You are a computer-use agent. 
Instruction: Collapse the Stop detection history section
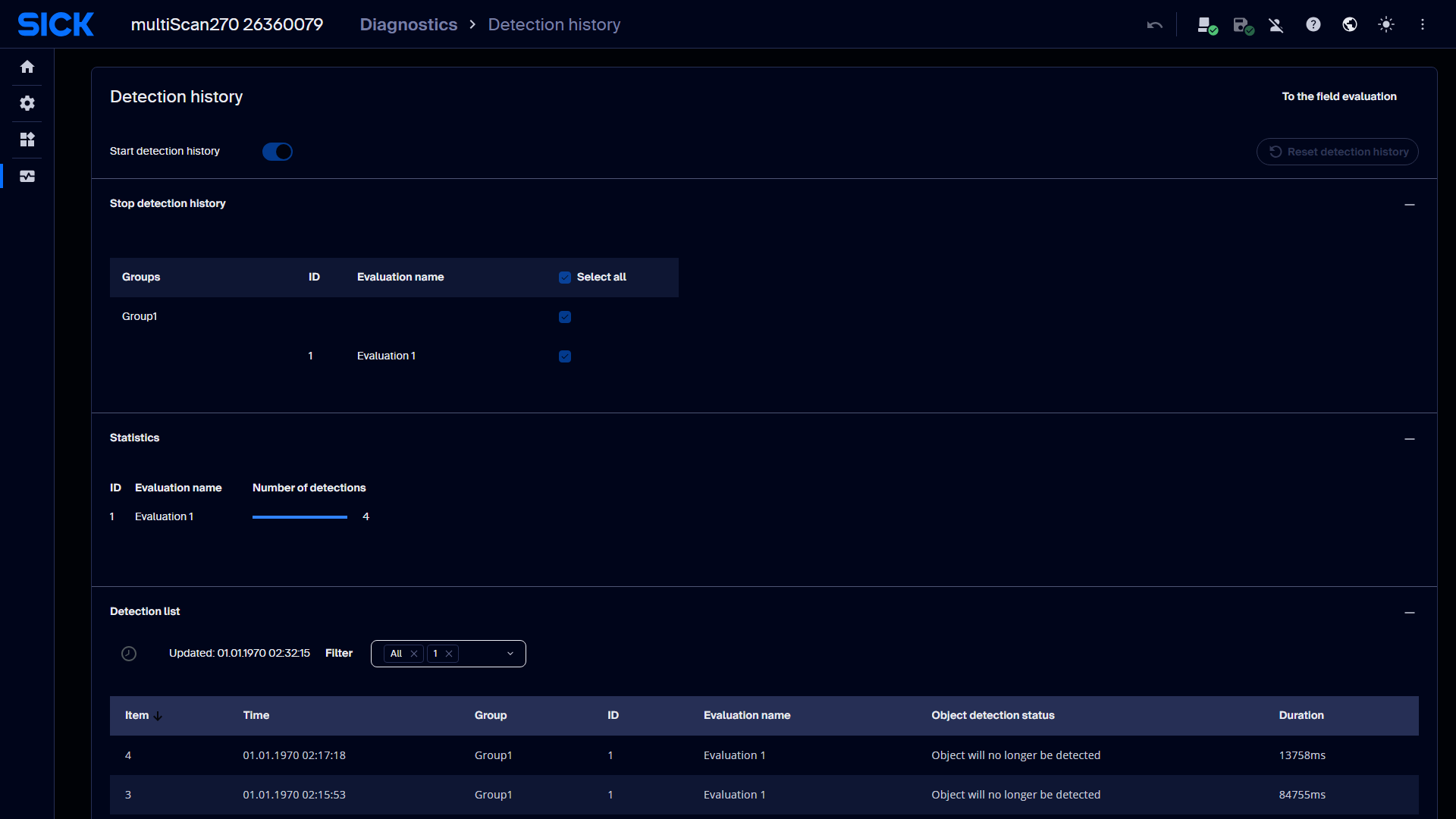1410,205
